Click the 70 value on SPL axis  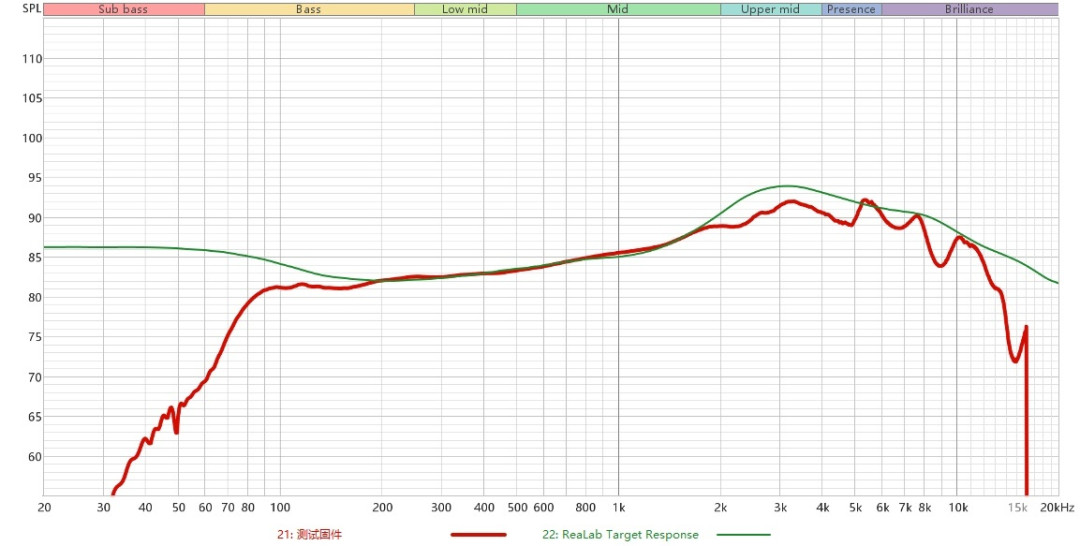(35, 377)
